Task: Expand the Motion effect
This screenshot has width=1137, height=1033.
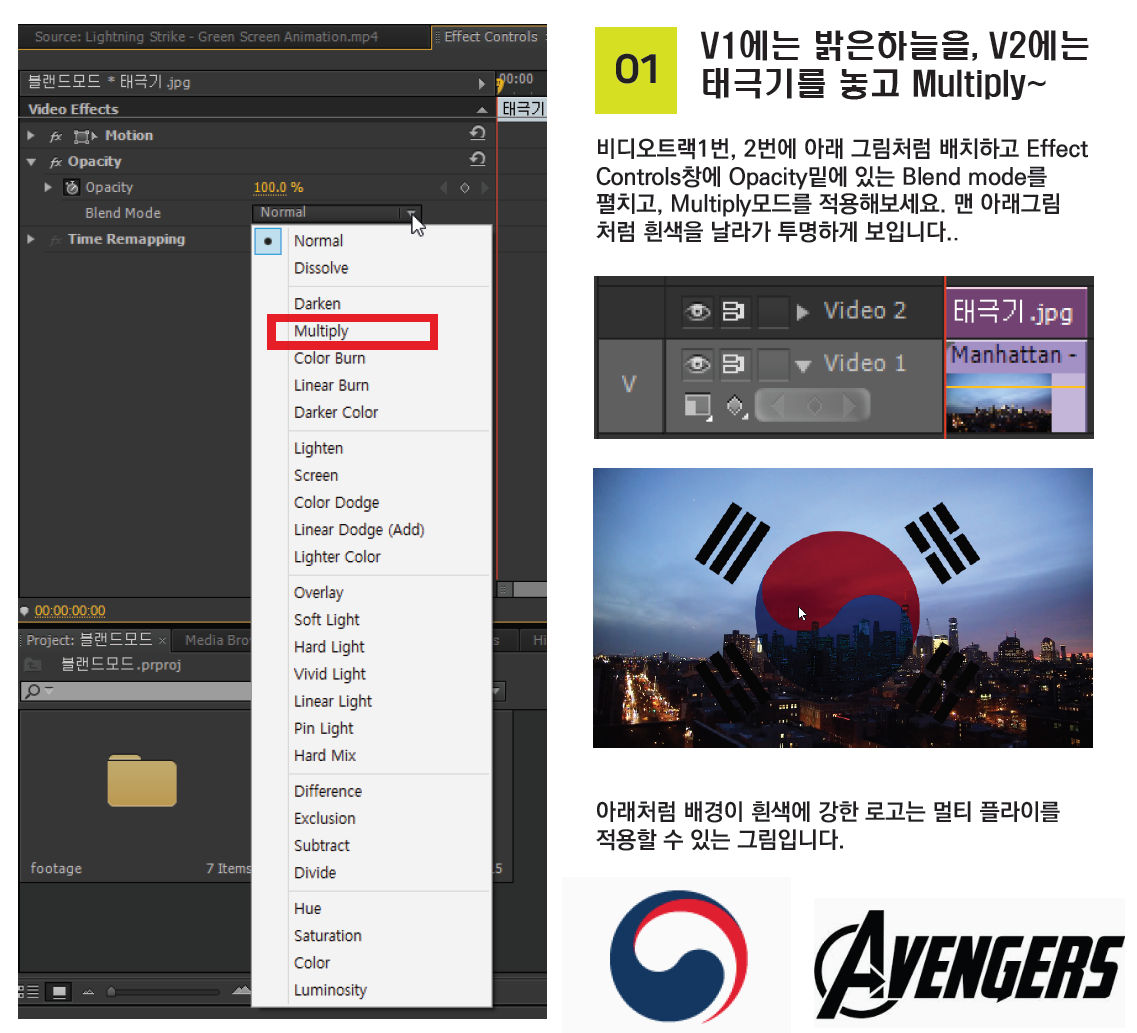Action: pyautogui.click(x=30, y=135)
